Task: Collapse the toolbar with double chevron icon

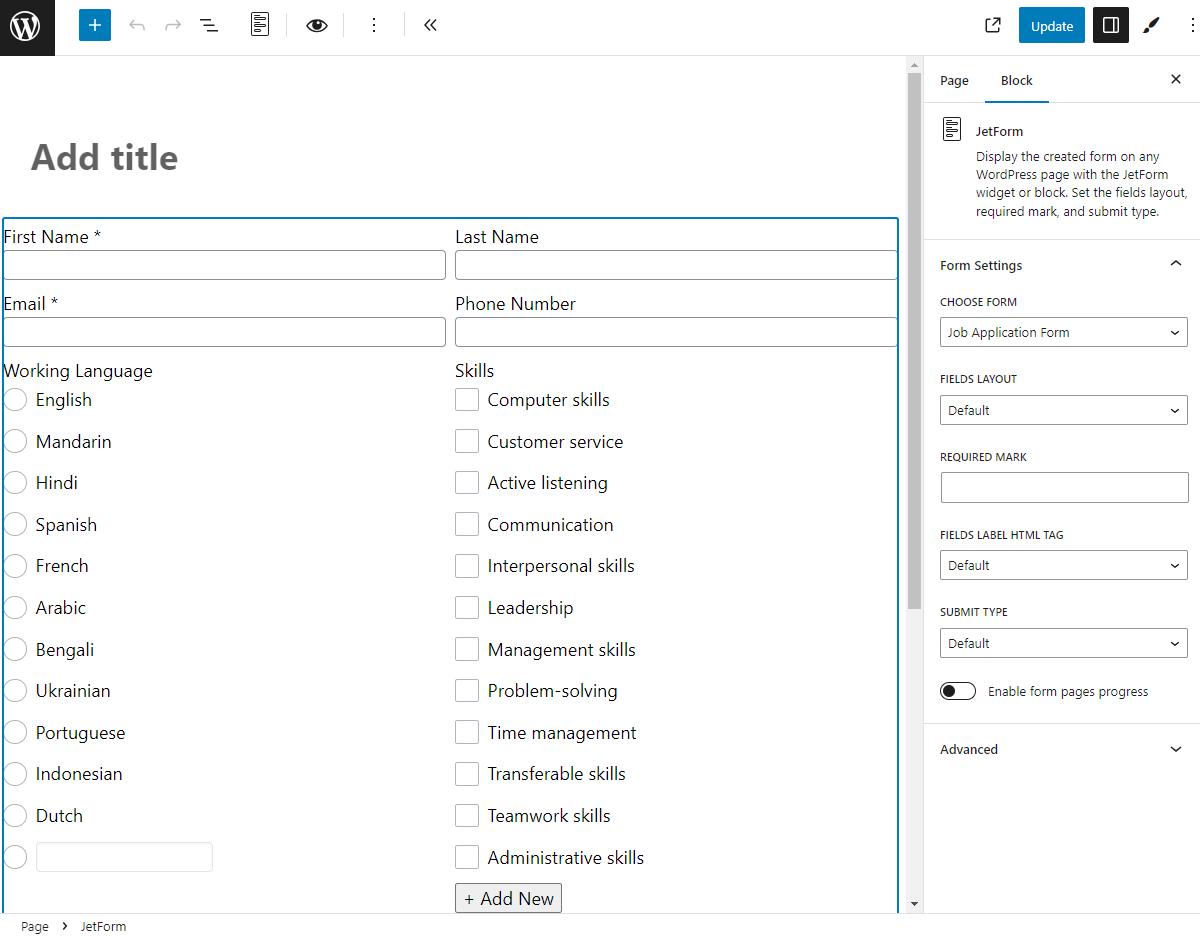Action: coord(430,26)
